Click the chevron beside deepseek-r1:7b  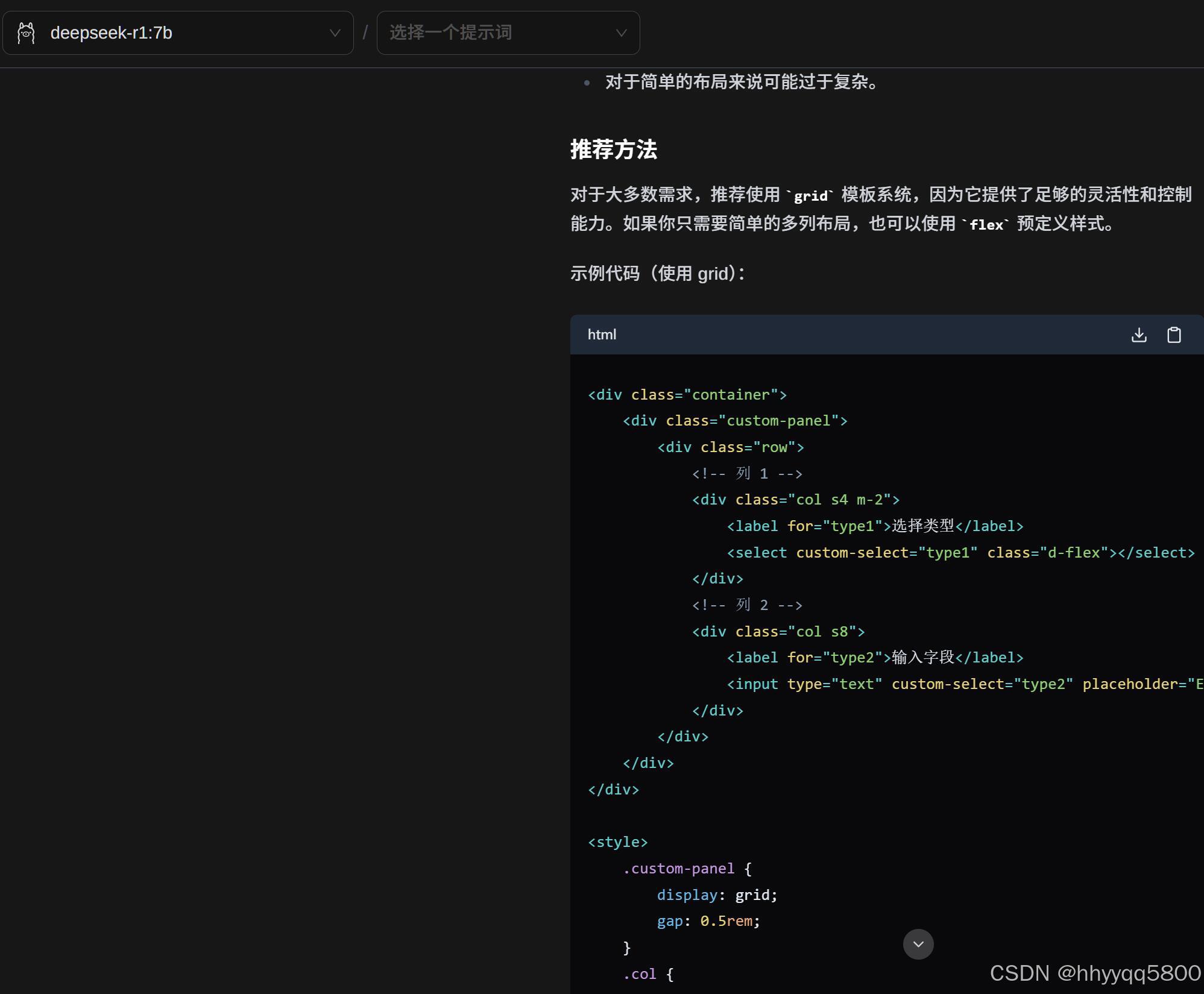pyautogui.click(x=335, y=33)
